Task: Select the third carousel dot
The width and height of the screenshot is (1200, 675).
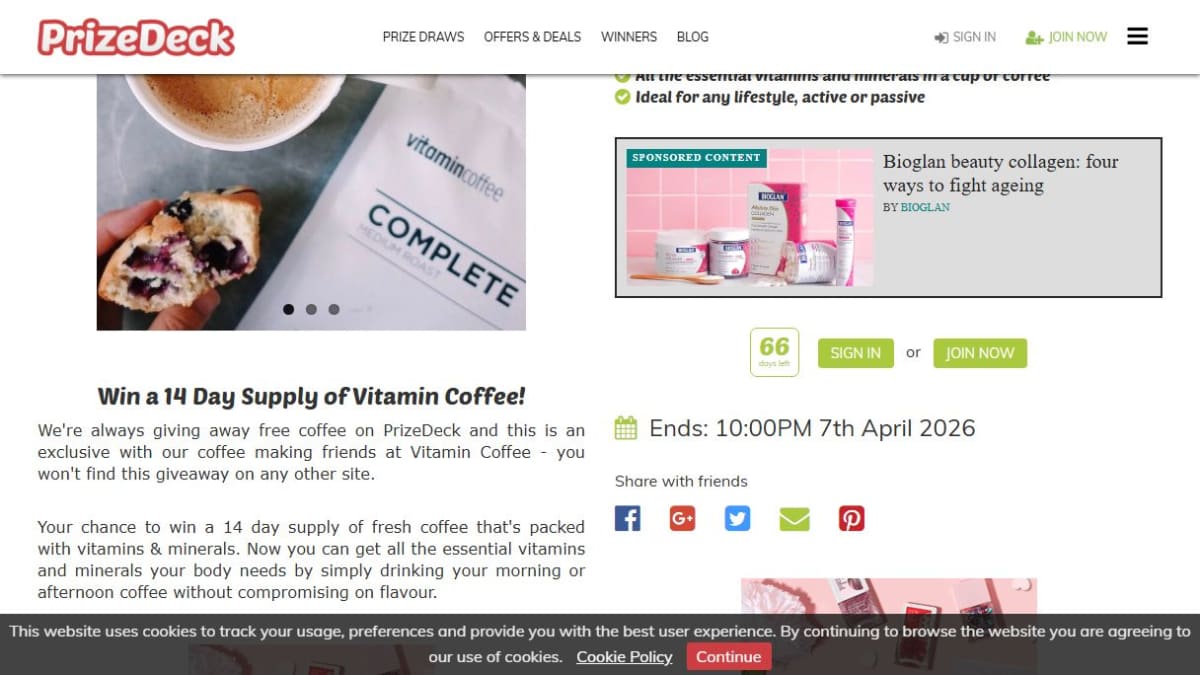Action: [x=334, y=309]
